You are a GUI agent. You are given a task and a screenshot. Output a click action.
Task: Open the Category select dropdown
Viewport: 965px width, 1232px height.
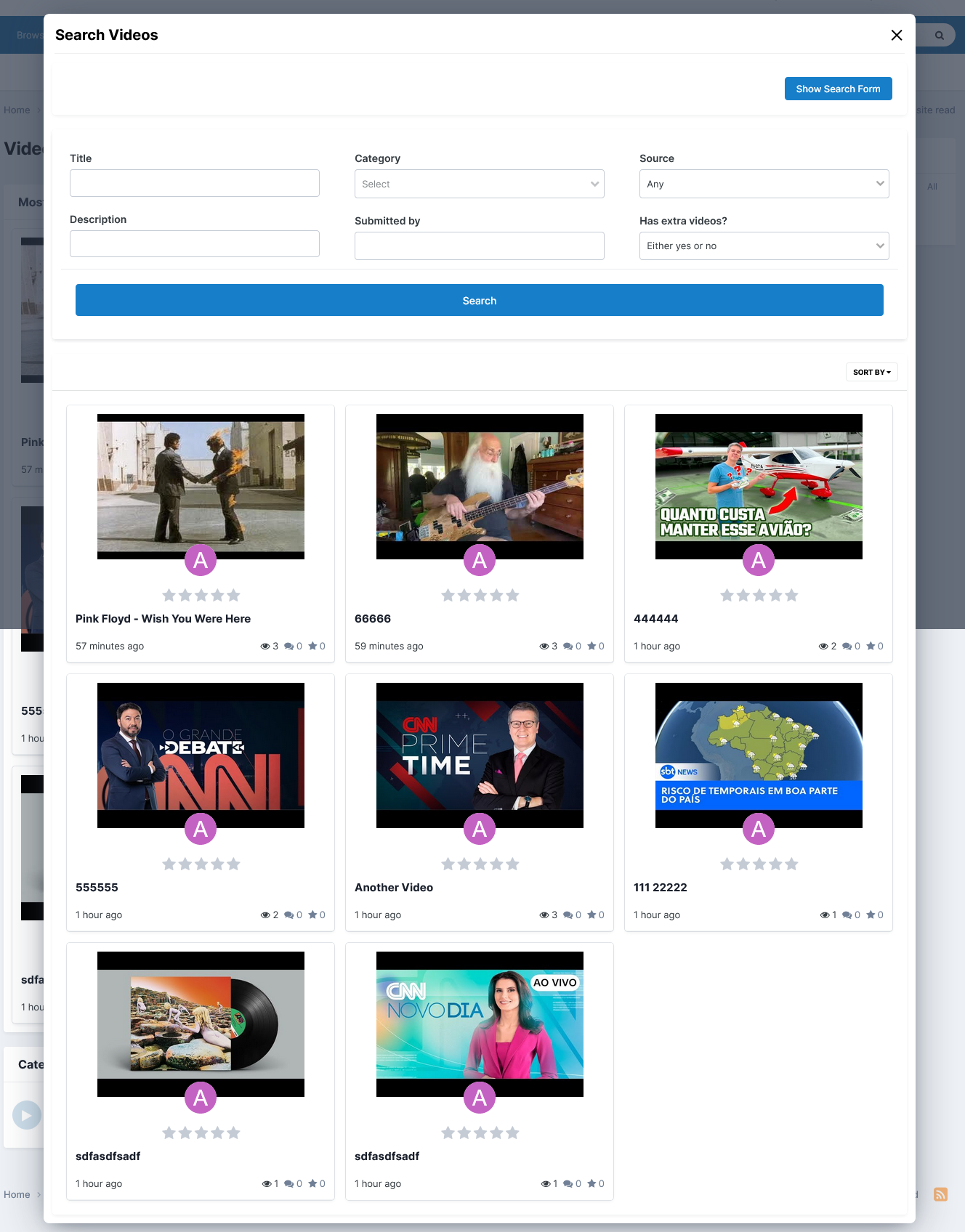479,184
